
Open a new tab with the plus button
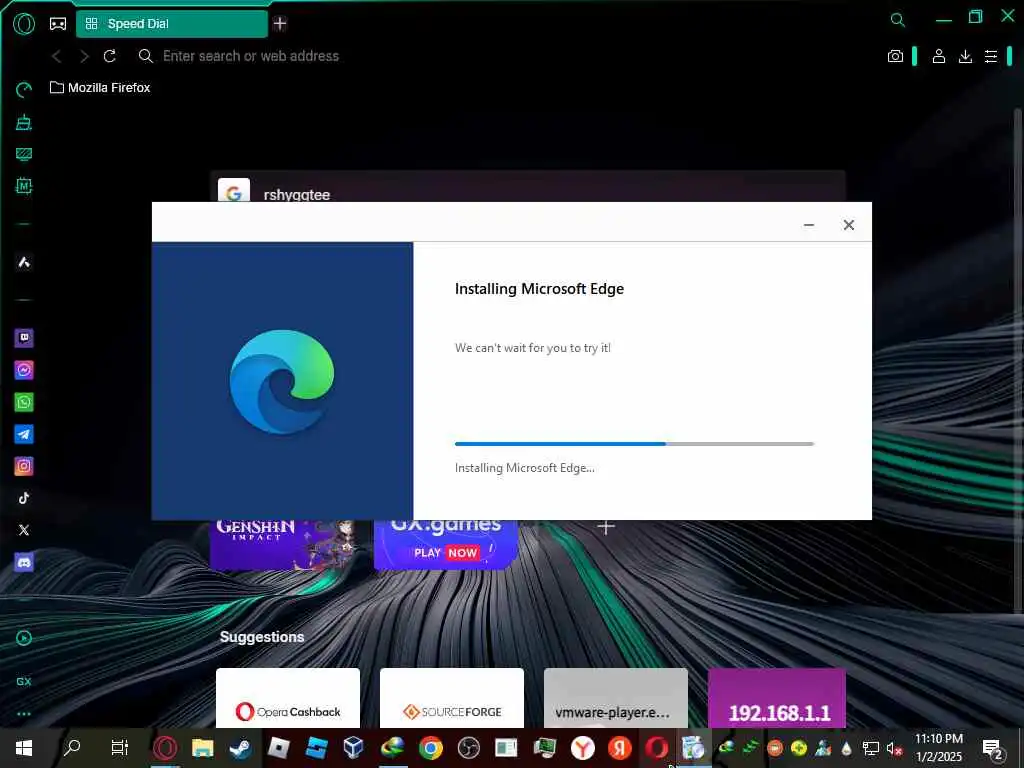click(280, 24)
